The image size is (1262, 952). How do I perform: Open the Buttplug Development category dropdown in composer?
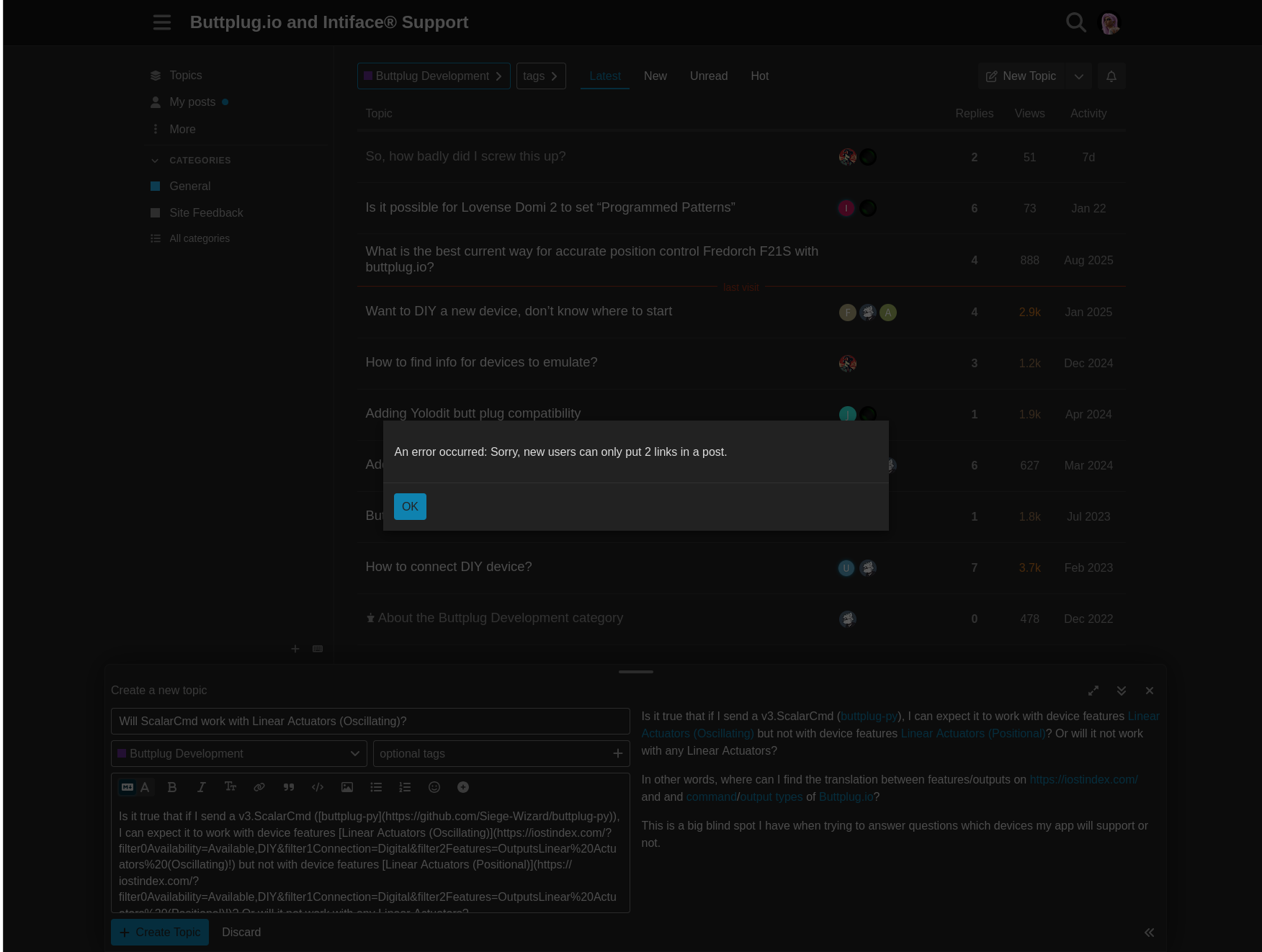click(x=239, y=753)
